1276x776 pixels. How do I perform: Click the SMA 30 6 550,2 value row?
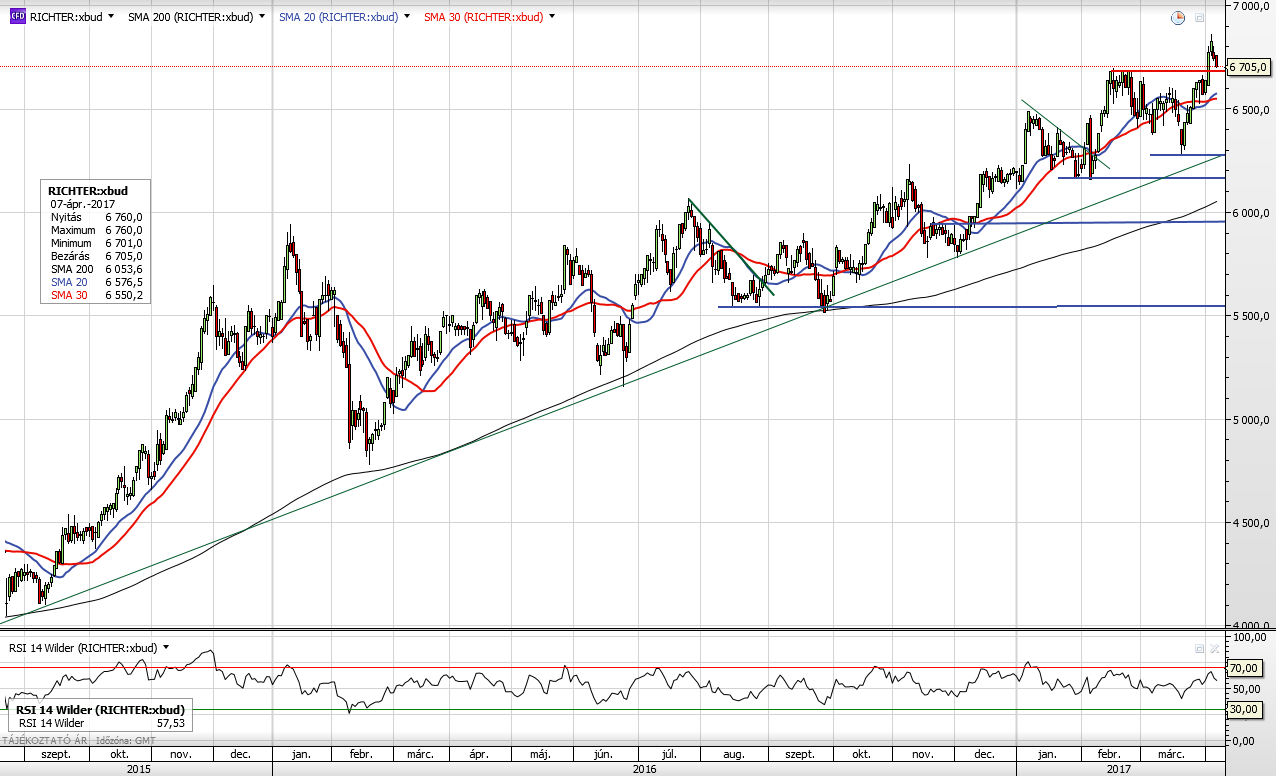coord(96,295)
